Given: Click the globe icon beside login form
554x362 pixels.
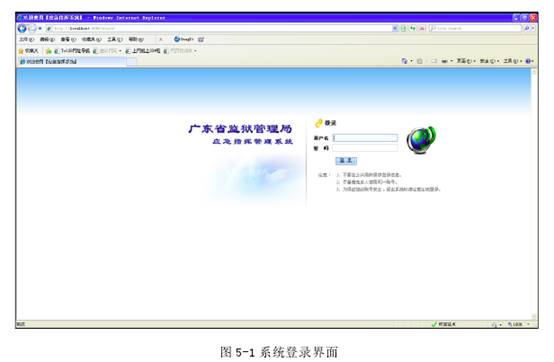Looking at the screenshot, I should click(421, 140).
